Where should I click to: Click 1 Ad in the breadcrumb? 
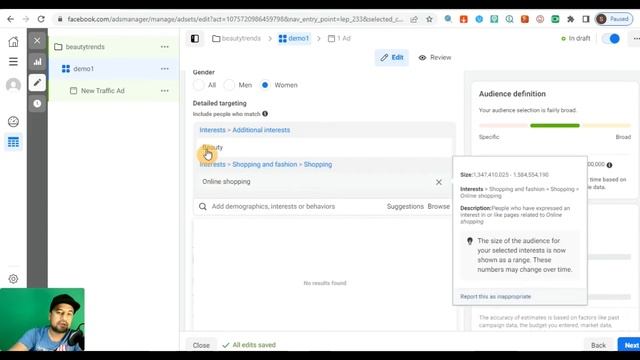click(x=339, y=38)
